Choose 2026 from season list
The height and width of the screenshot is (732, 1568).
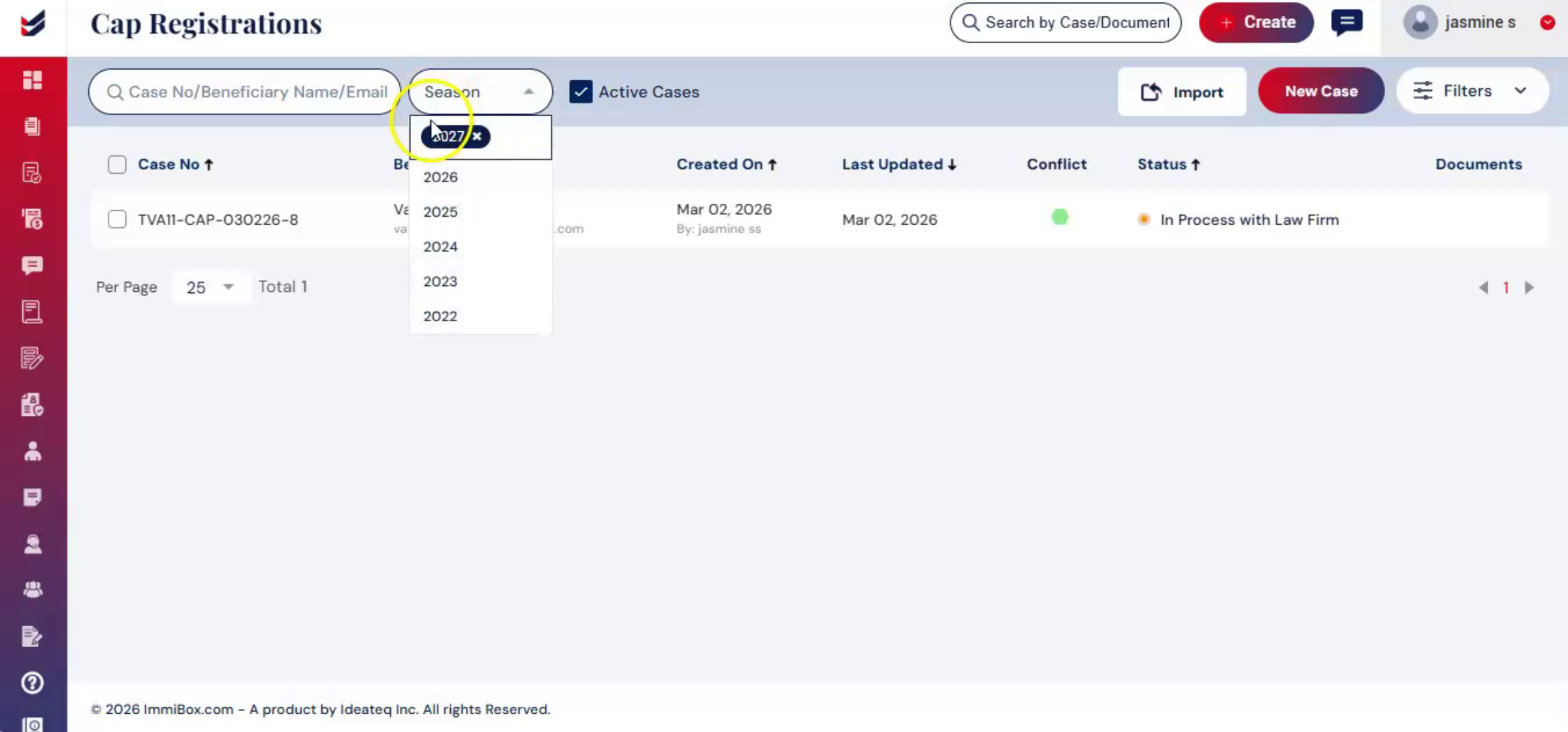[x=480, y=177]
